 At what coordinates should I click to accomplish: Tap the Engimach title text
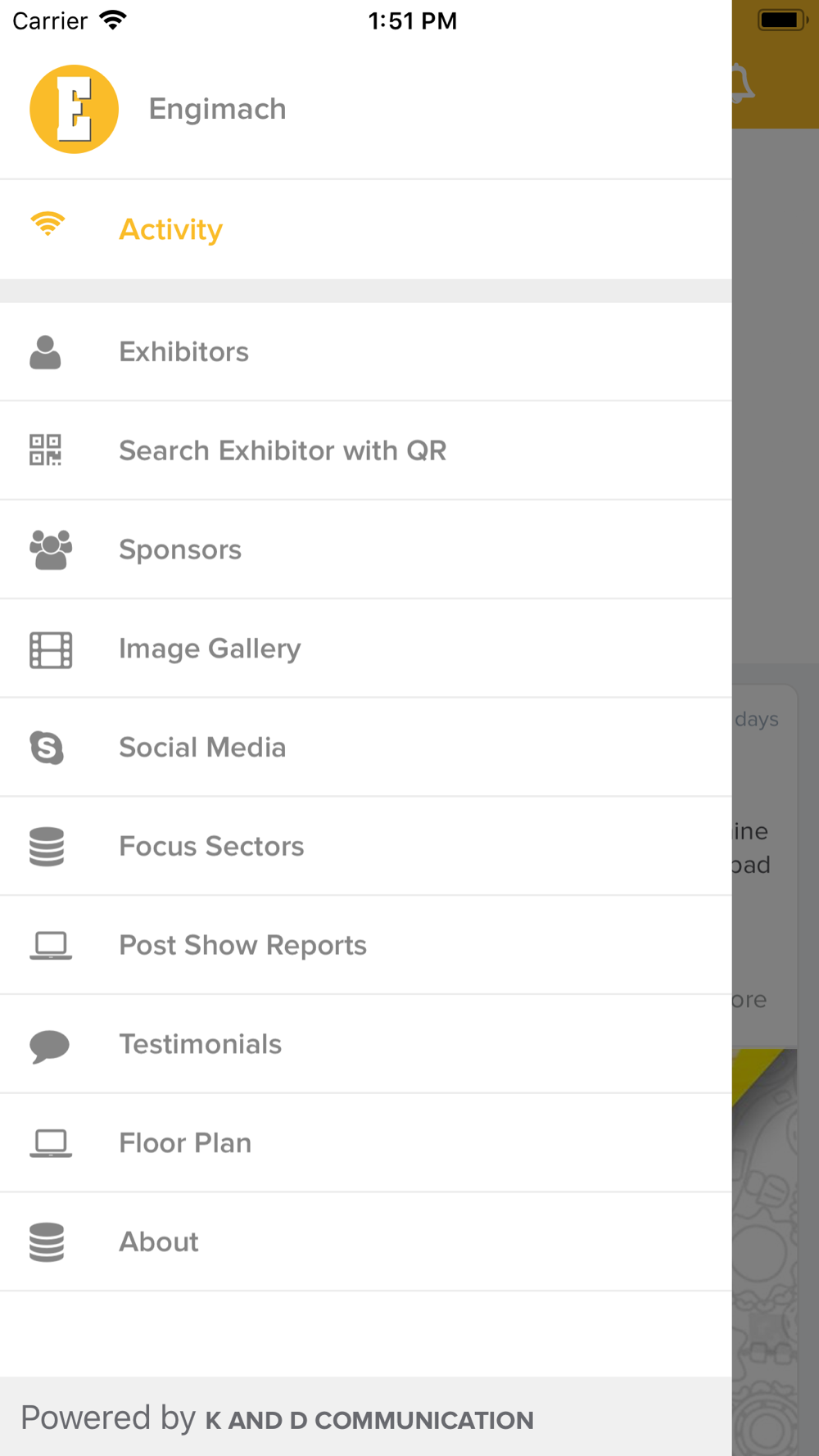(217, 109)
